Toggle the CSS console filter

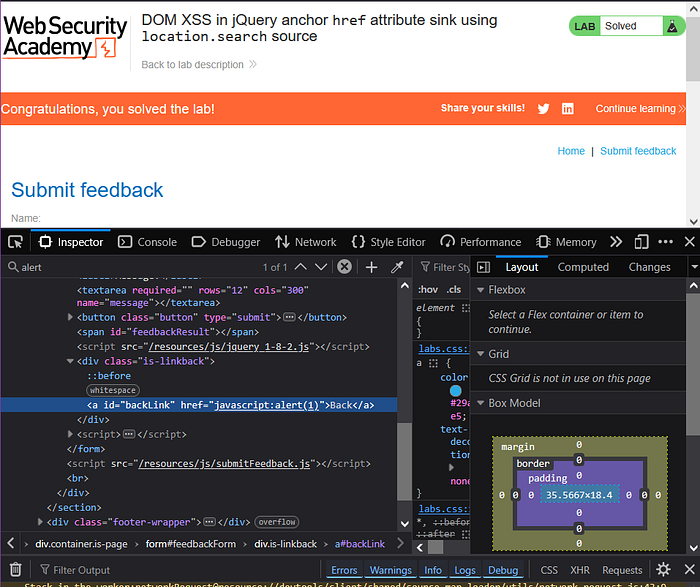[x=549, y=570]
